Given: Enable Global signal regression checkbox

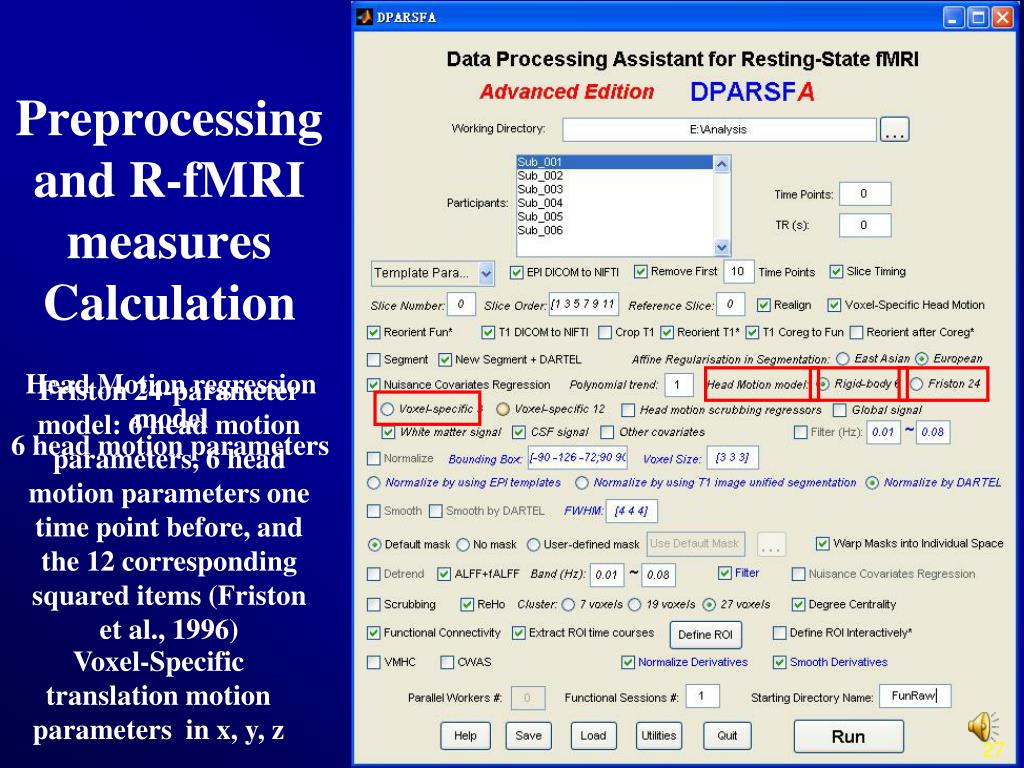Looking at the screenshot, I should click(840, 410).
